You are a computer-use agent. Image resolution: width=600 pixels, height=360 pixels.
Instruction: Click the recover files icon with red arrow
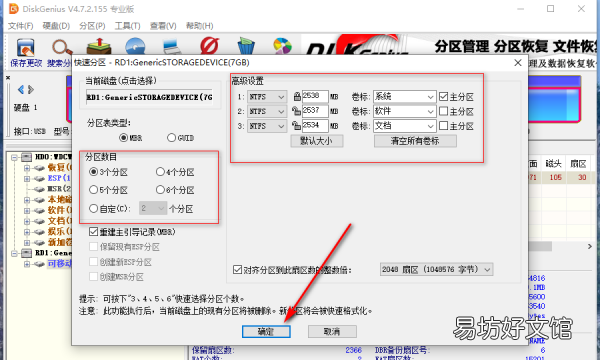(x=98, y=46)
